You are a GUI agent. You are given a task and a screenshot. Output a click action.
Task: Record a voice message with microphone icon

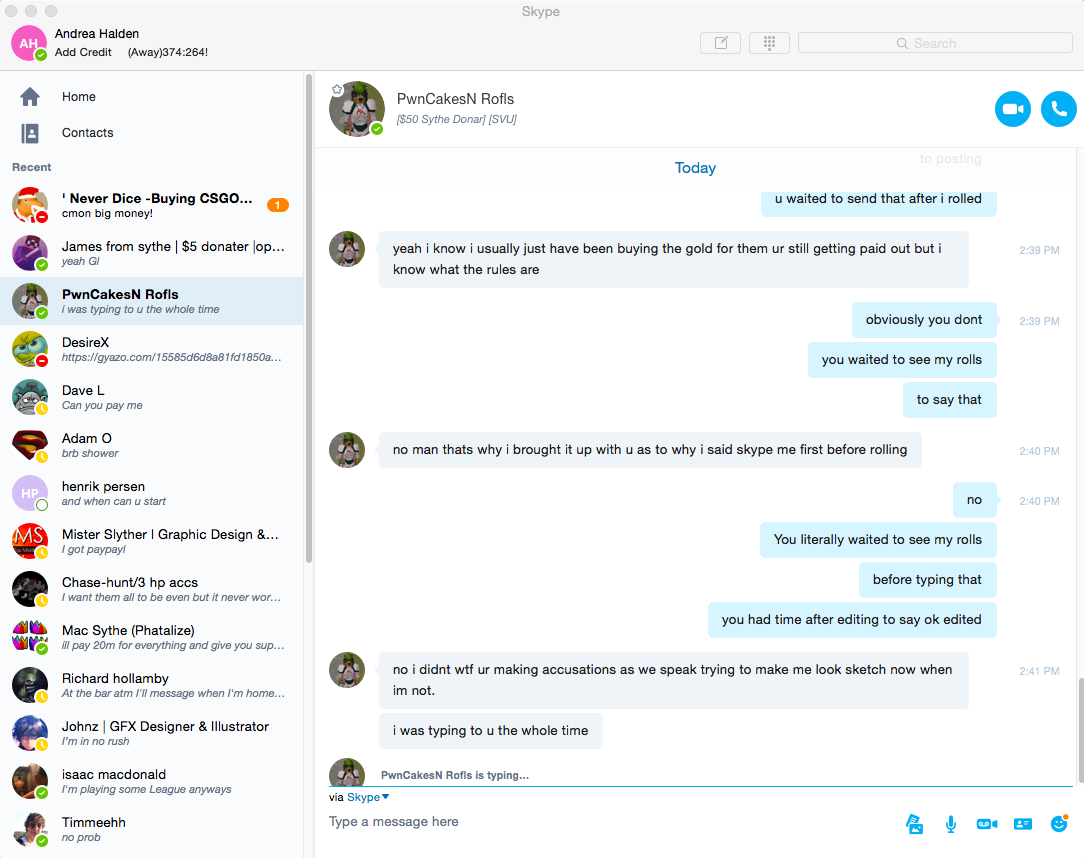click(x=951, y=823)
